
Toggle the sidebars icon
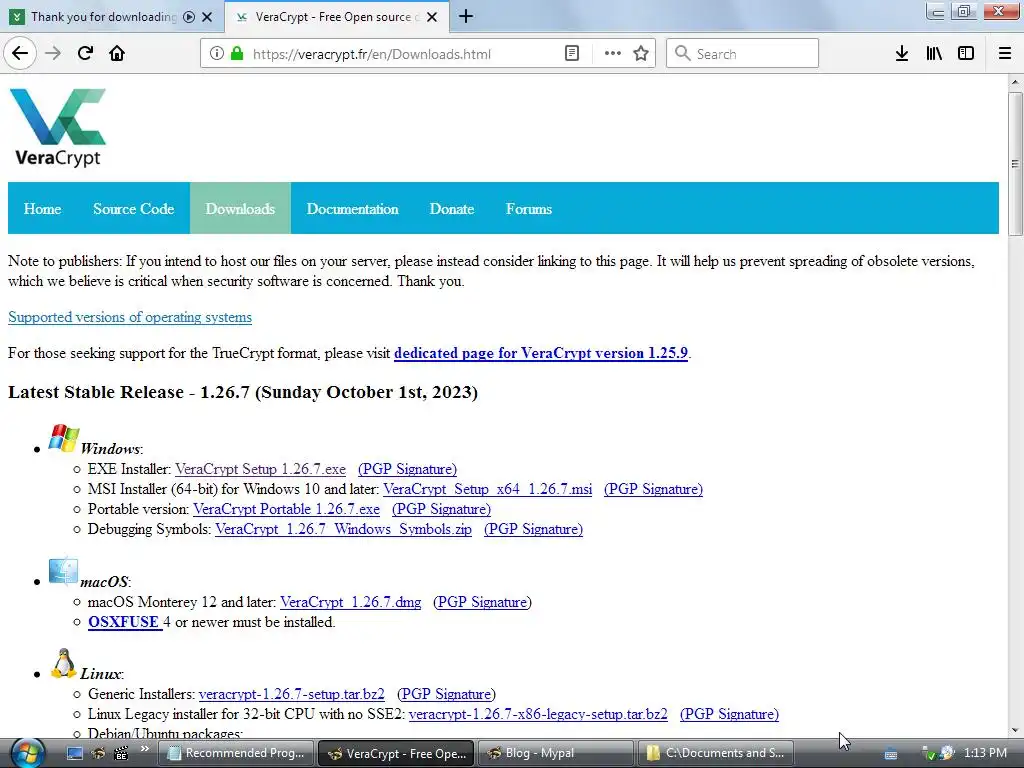(x=966, y=54)
